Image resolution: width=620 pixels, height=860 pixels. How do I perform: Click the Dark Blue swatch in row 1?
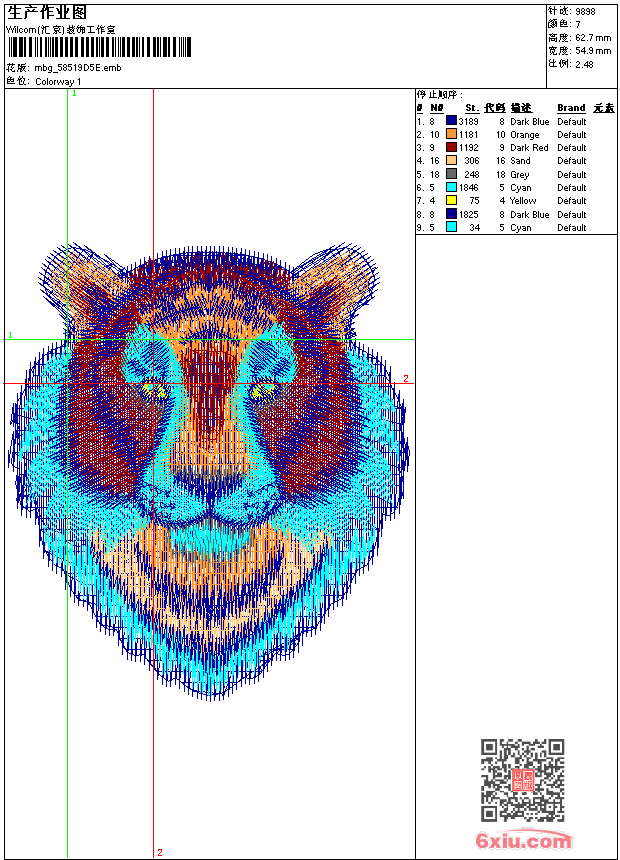[451, 122]
